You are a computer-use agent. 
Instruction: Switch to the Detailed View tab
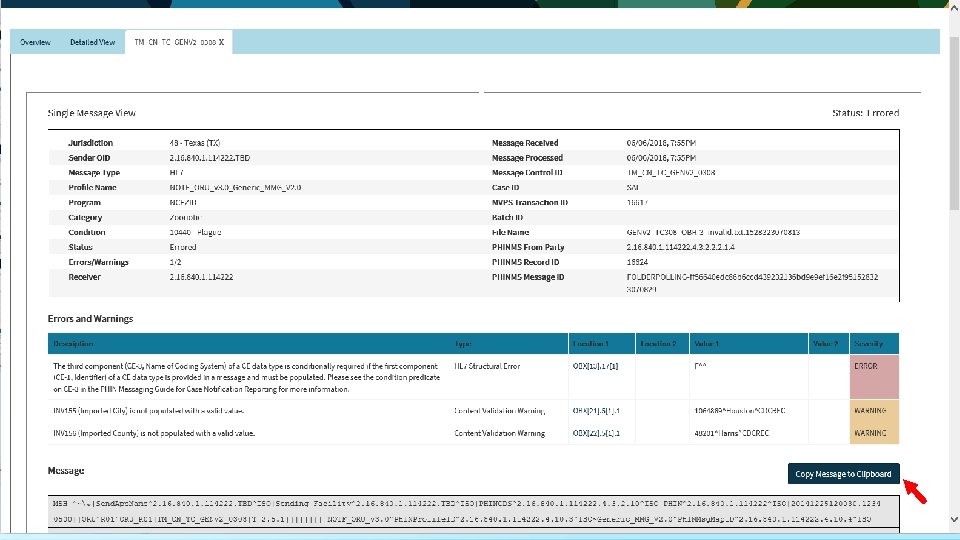(x=92, y=42)
